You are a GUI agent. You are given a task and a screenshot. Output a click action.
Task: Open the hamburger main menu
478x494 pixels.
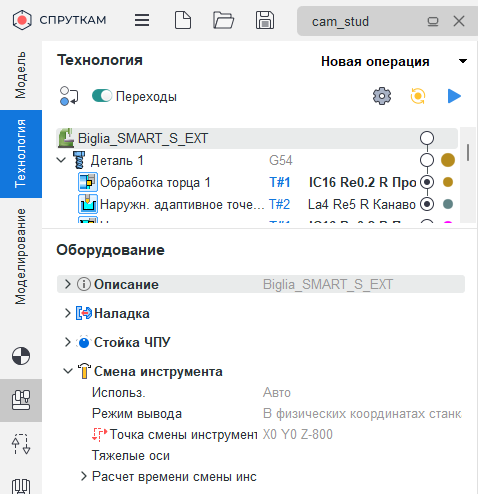[142, 20]
